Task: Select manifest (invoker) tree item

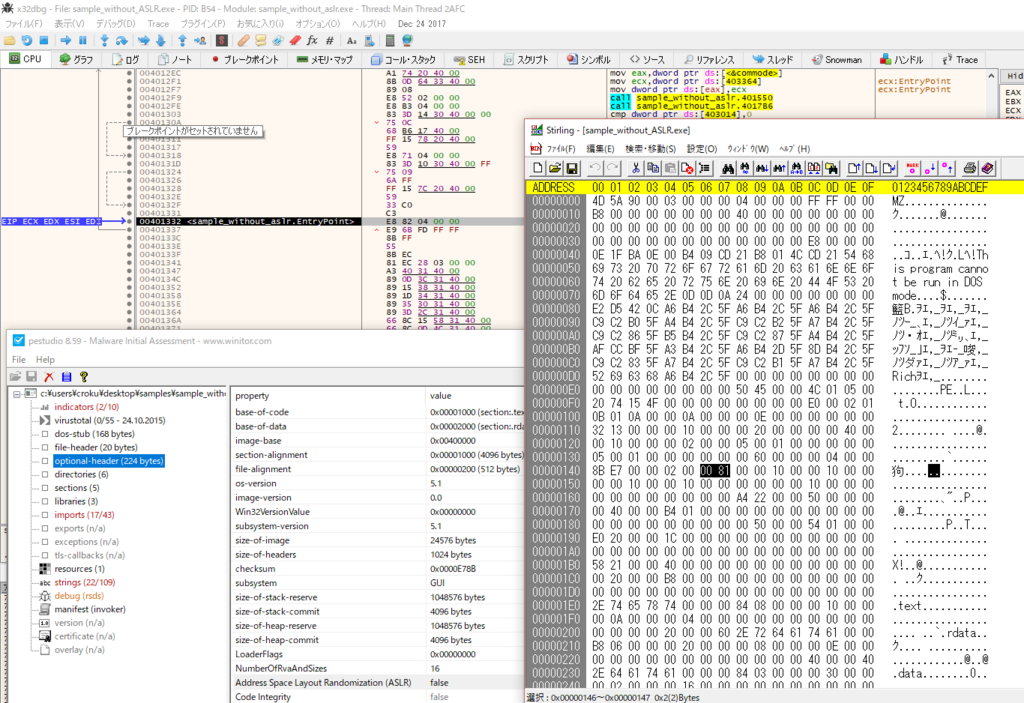Action: pos(89,609)
